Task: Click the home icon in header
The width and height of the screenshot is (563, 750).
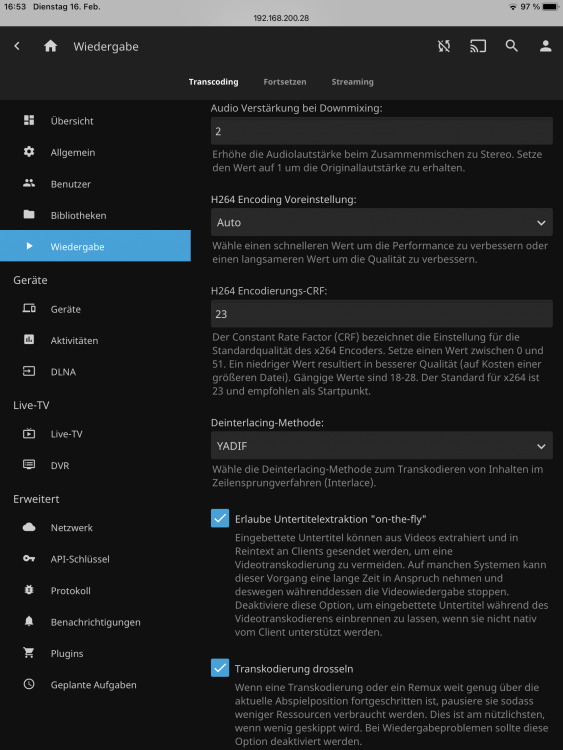Action: [x=50, y=46]
